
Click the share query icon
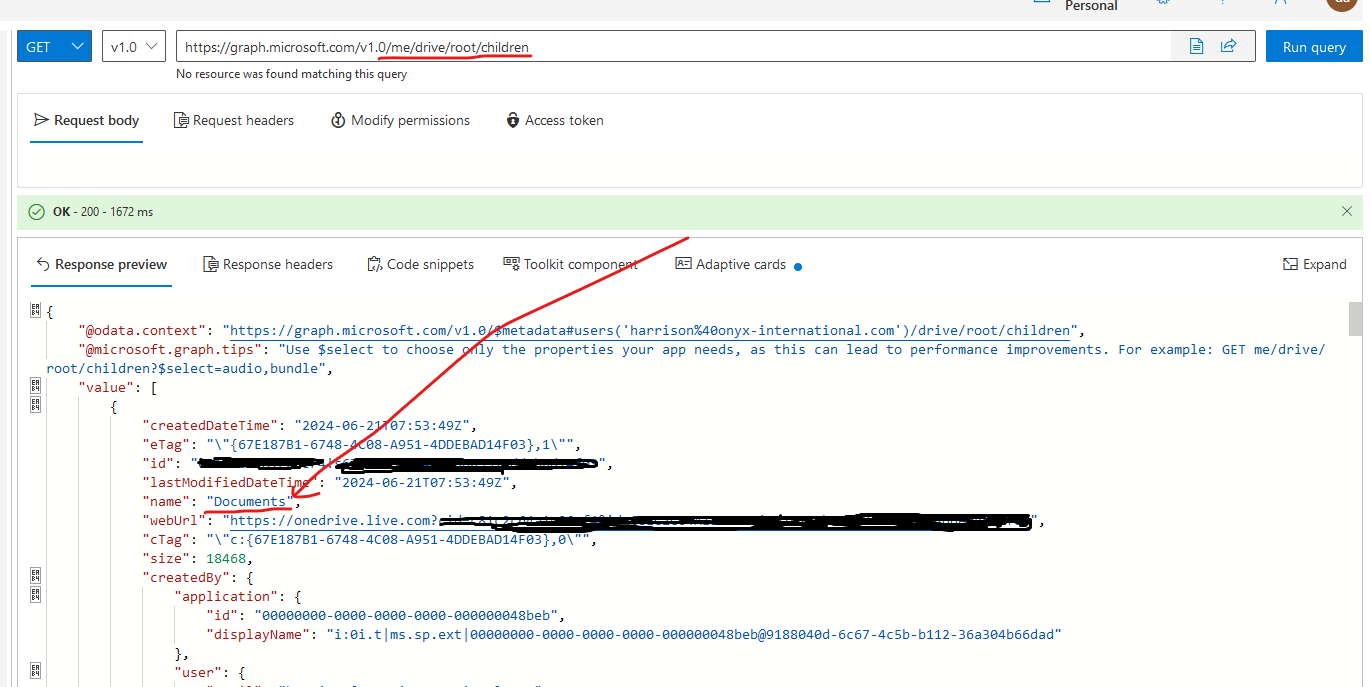tap(1229, 46)
